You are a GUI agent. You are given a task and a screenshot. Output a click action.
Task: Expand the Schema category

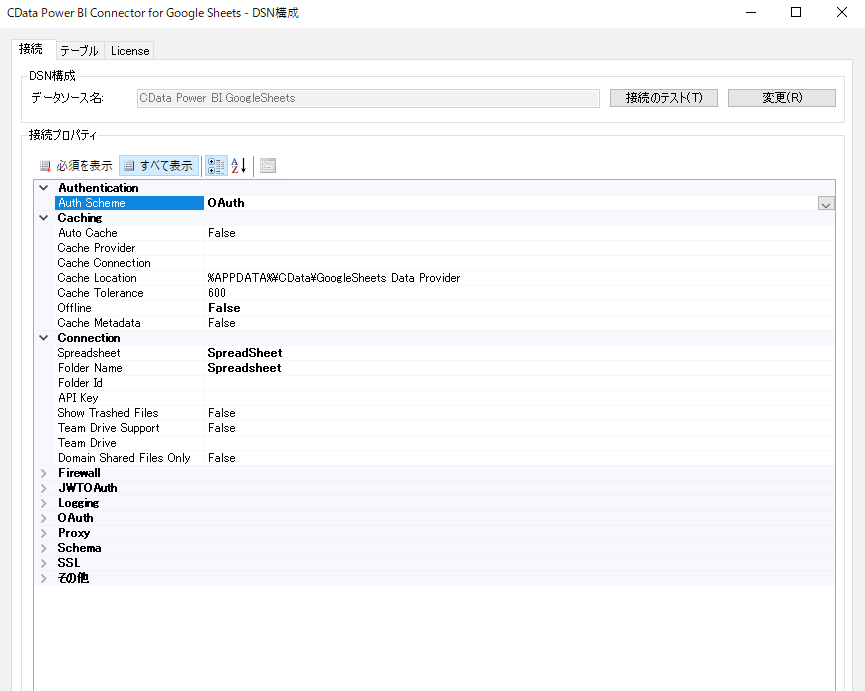point(44,548)
